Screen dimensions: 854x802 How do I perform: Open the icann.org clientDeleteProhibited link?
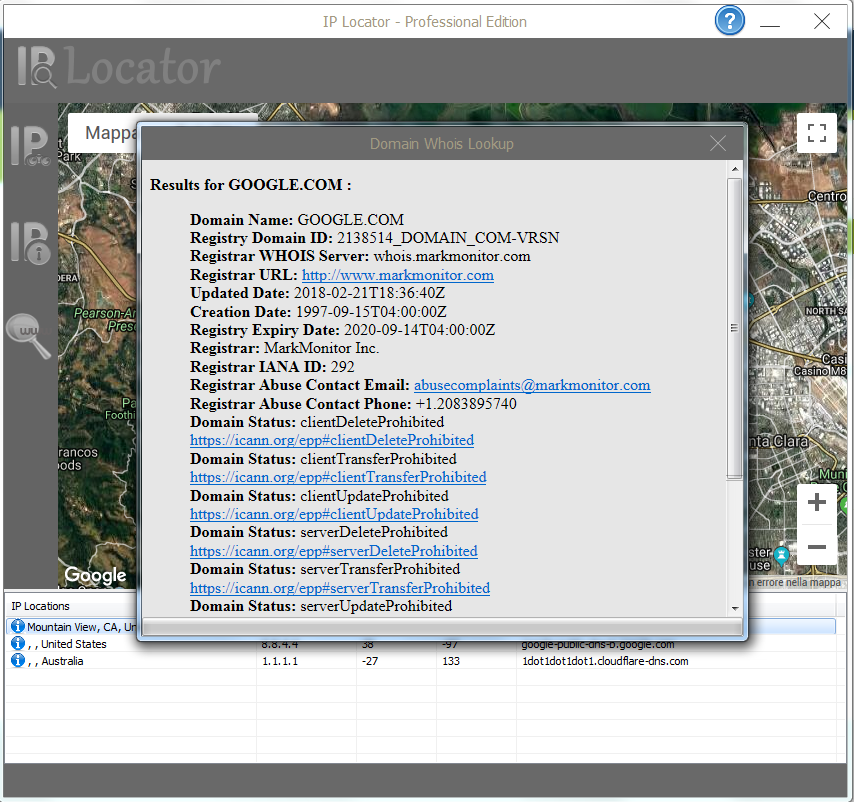(332, 440)
